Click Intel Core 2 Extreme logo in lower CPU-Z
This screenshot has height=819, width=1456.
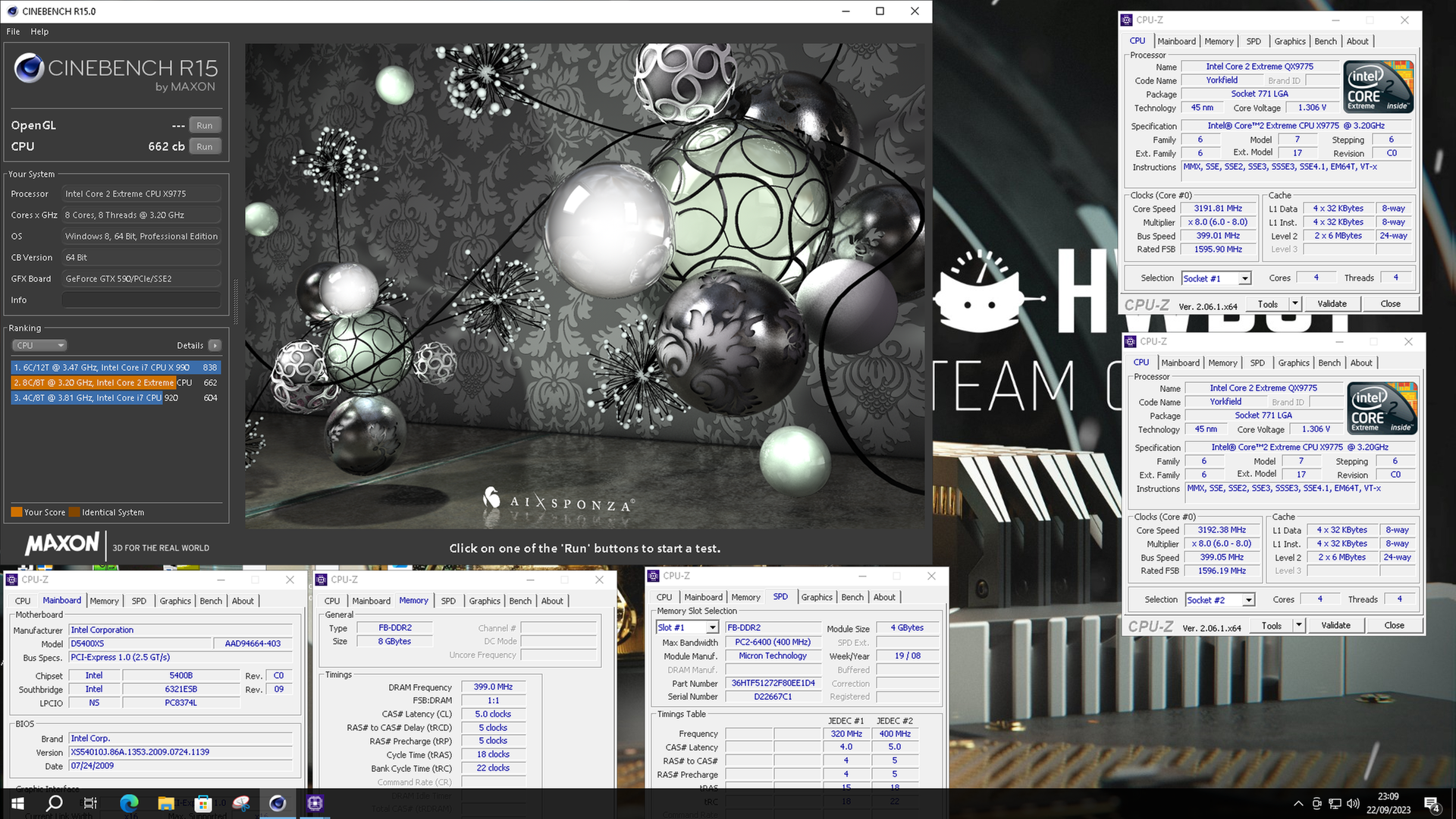coord(1383,408)
